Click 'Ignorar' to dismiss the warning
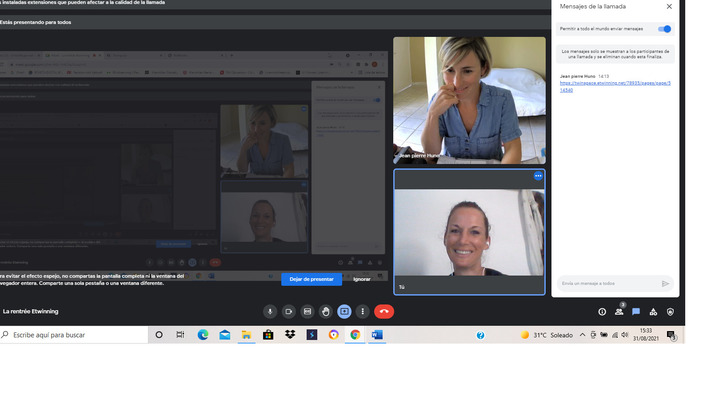711x400 pixels. tap(361, 279)
